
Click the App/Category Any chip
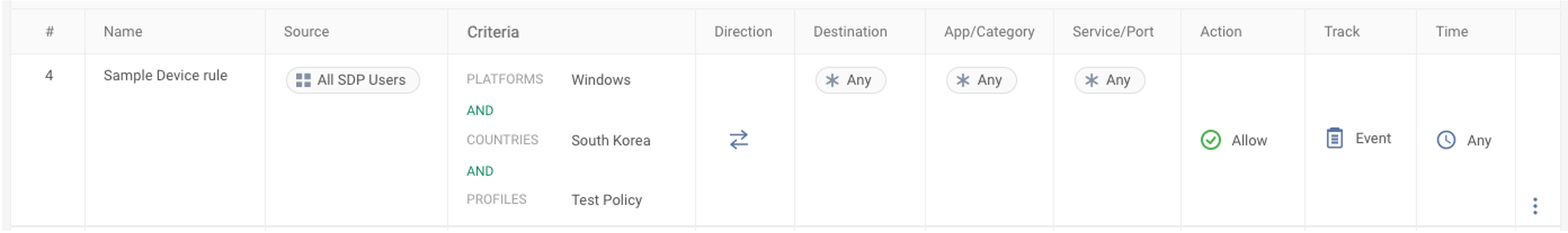coord(981,80)
